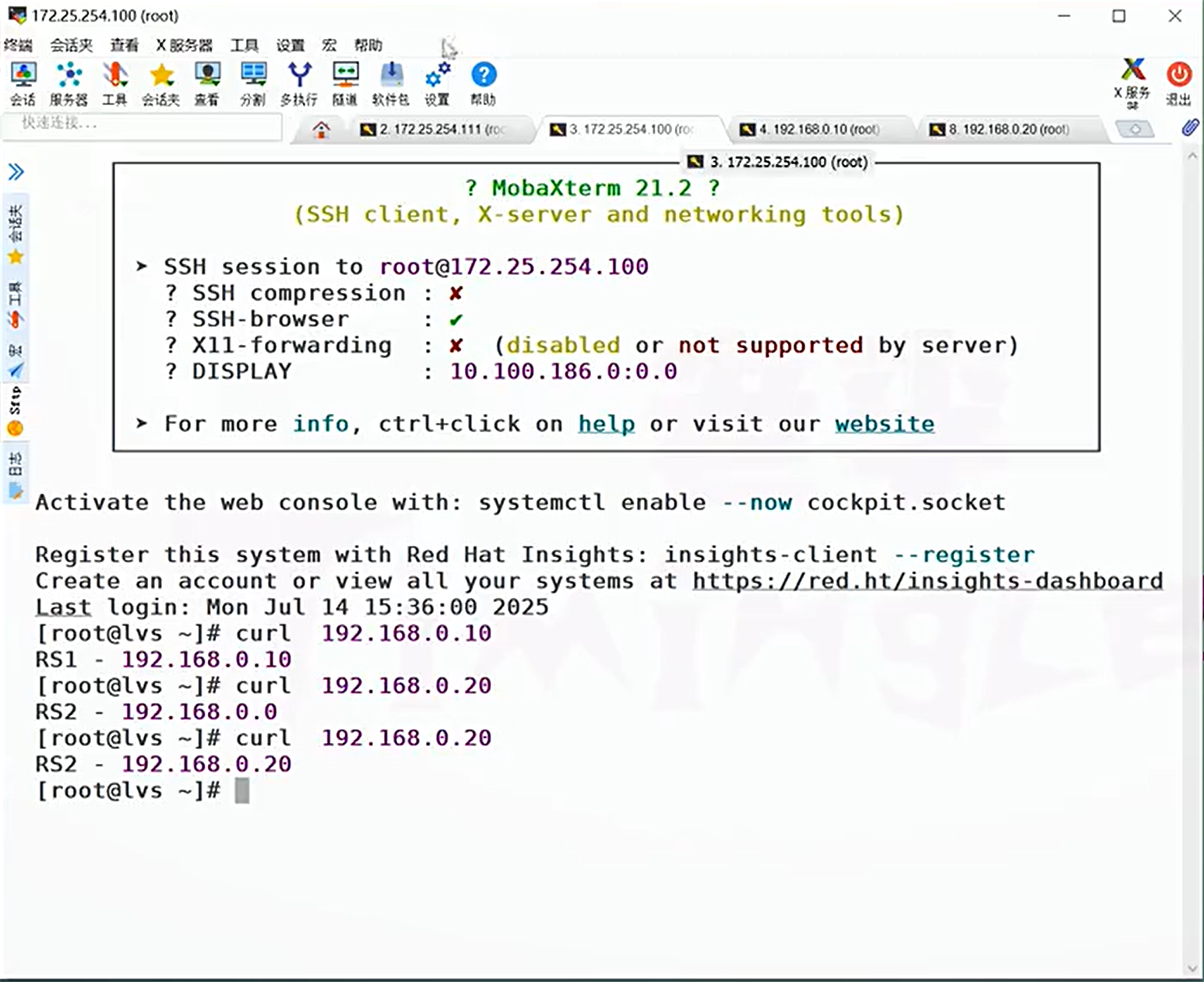The image size is (1204, 982).
Task: Click the 帮助 question mark toolbar icon
Action: [x=483, y=83]
